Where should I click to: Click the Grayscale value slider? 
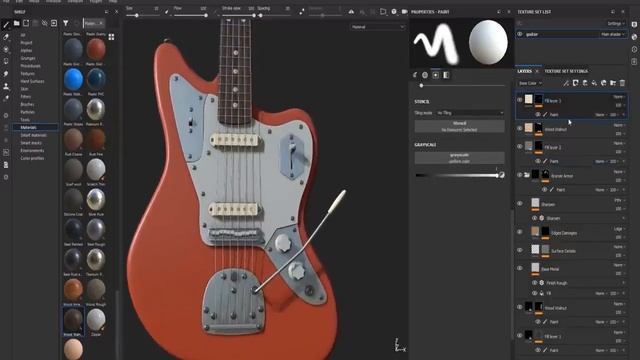(x=457, y=176)
